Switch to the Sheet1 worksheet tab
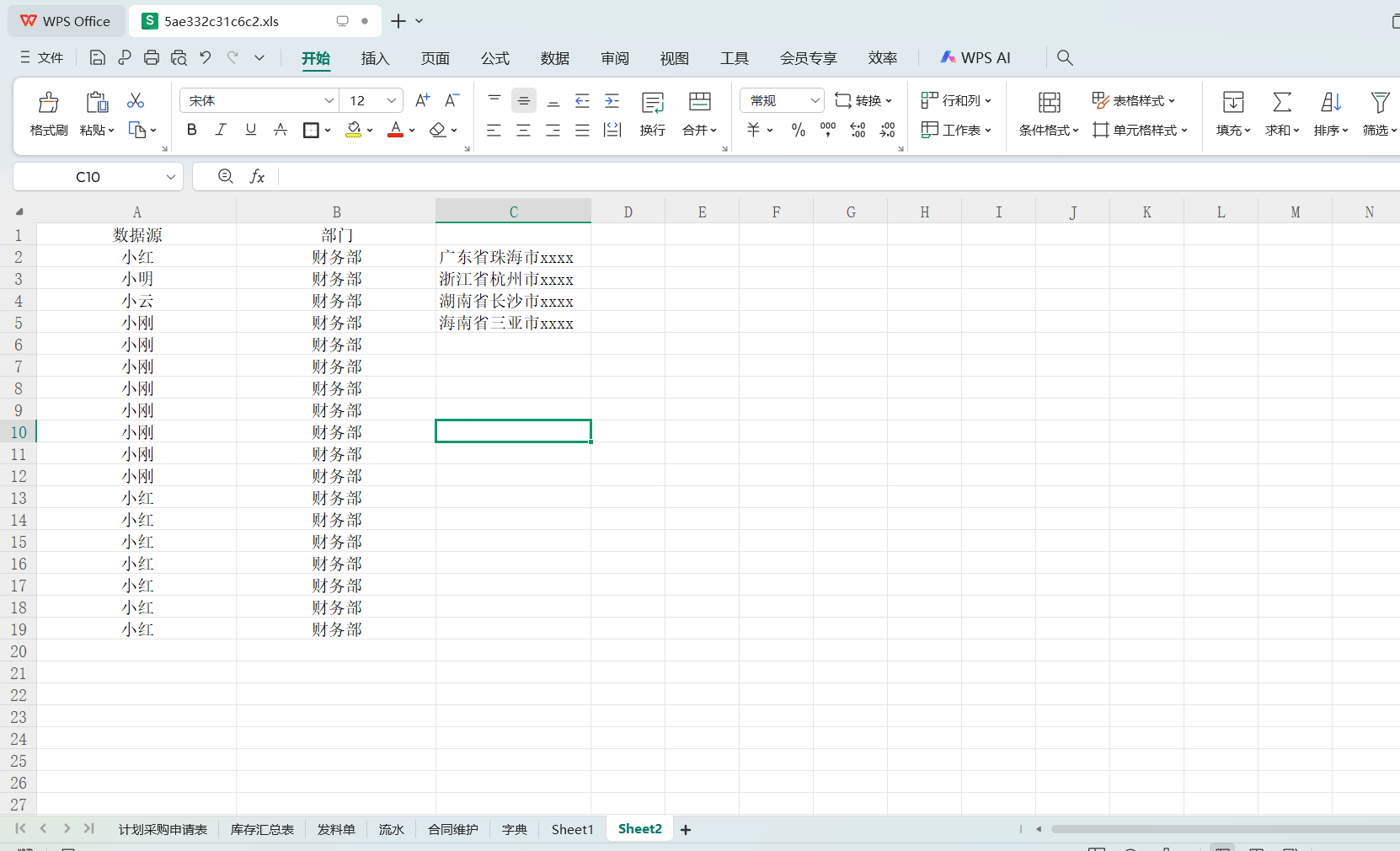The height and width of the screenshot is (851, 1400). 572,829
